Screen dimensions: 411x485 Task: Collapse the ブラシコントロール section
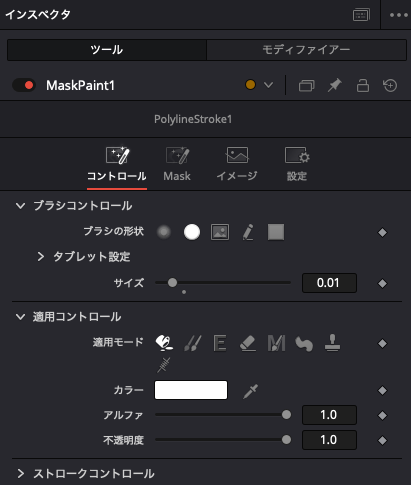click(20, 206)
